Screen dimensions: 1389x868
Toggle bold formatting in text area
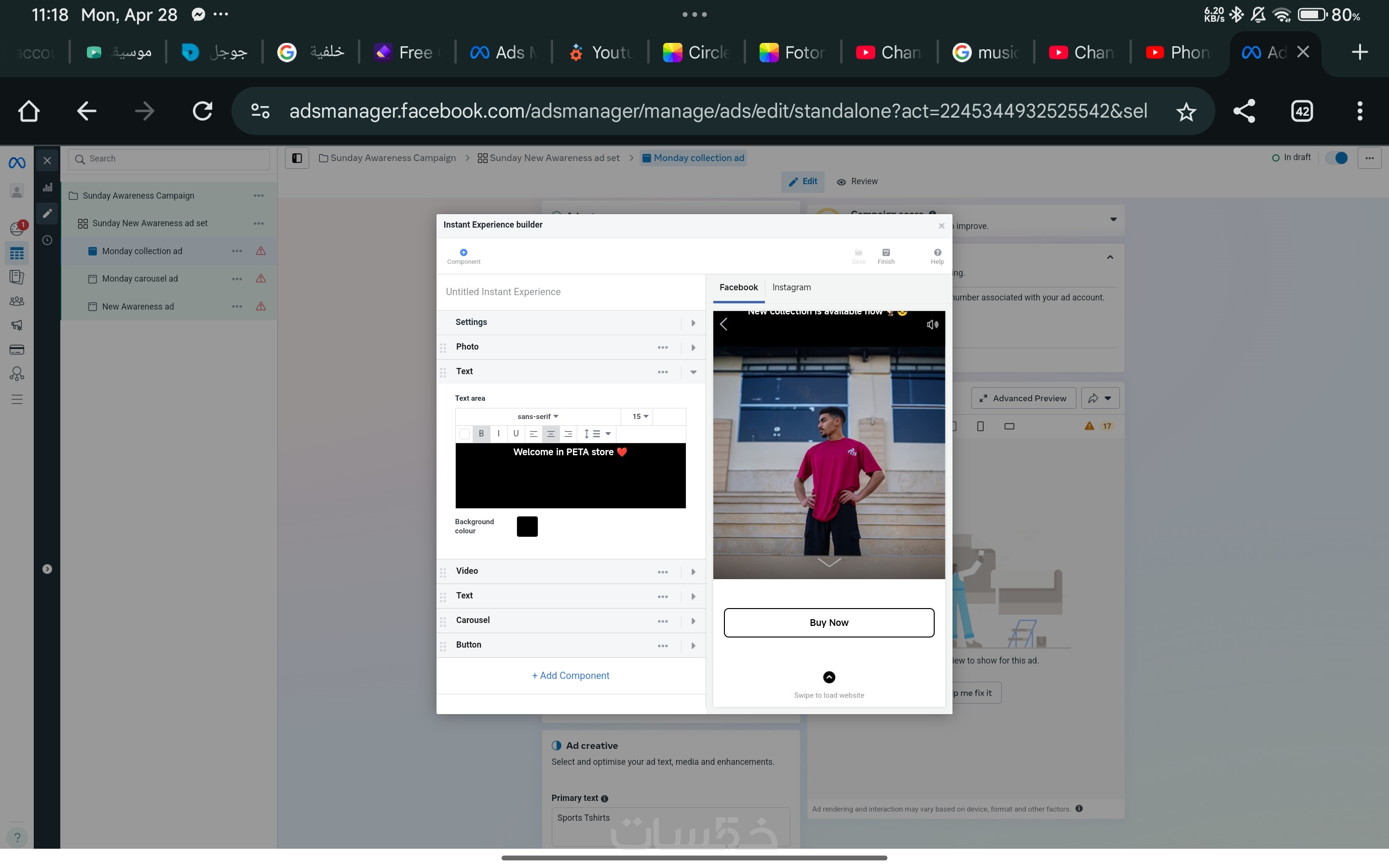pyautogui.click(x=481, y=434)
